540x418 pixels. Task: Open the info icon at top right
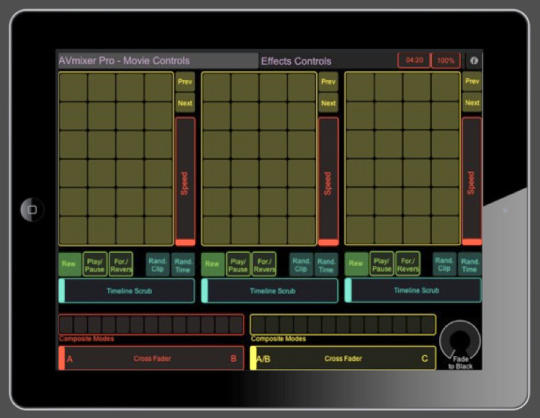point(474,61)
